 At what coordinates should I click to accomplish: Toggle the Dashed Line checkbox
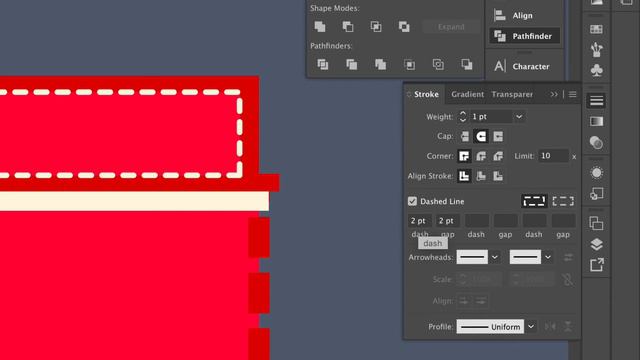[x=412, y=201]
